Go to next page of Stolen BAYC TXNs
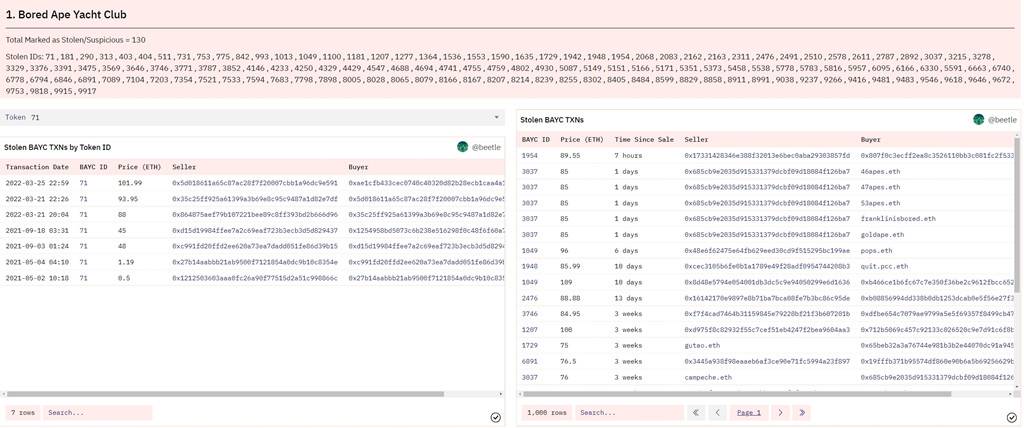 pyautogui.click(x=780, y=412)
